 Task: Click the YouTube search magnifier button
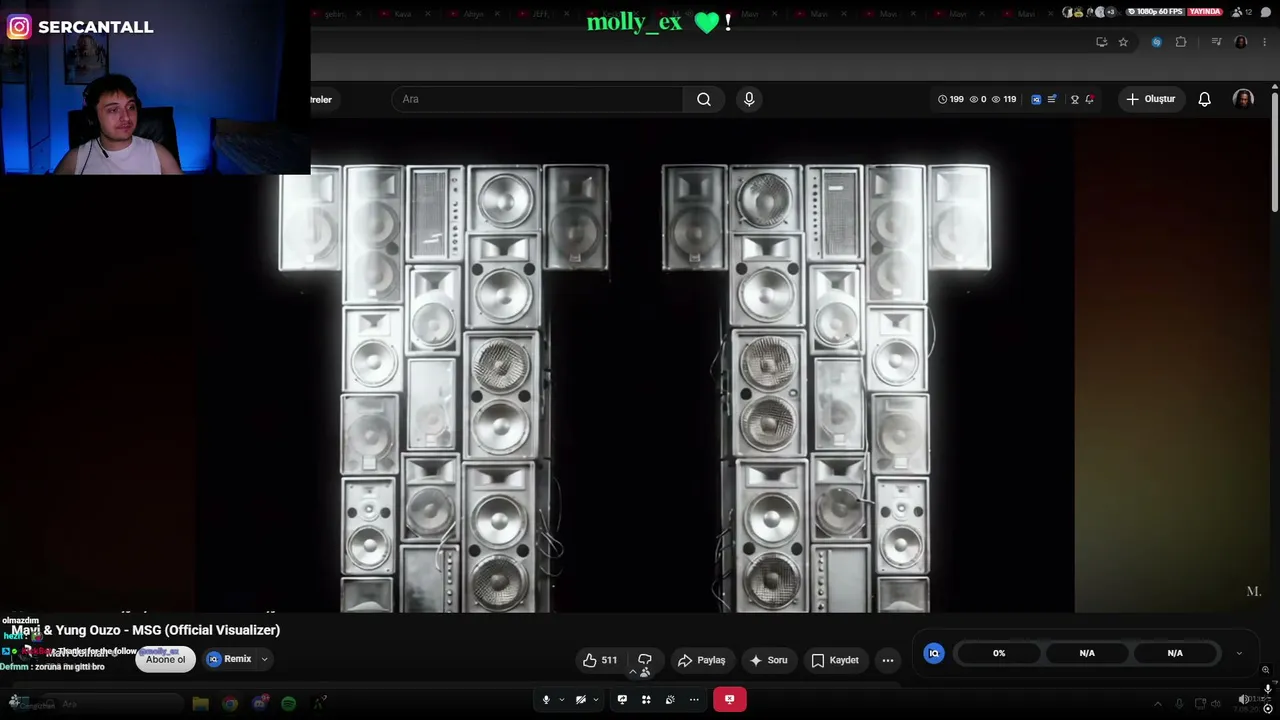coord(704,99)
